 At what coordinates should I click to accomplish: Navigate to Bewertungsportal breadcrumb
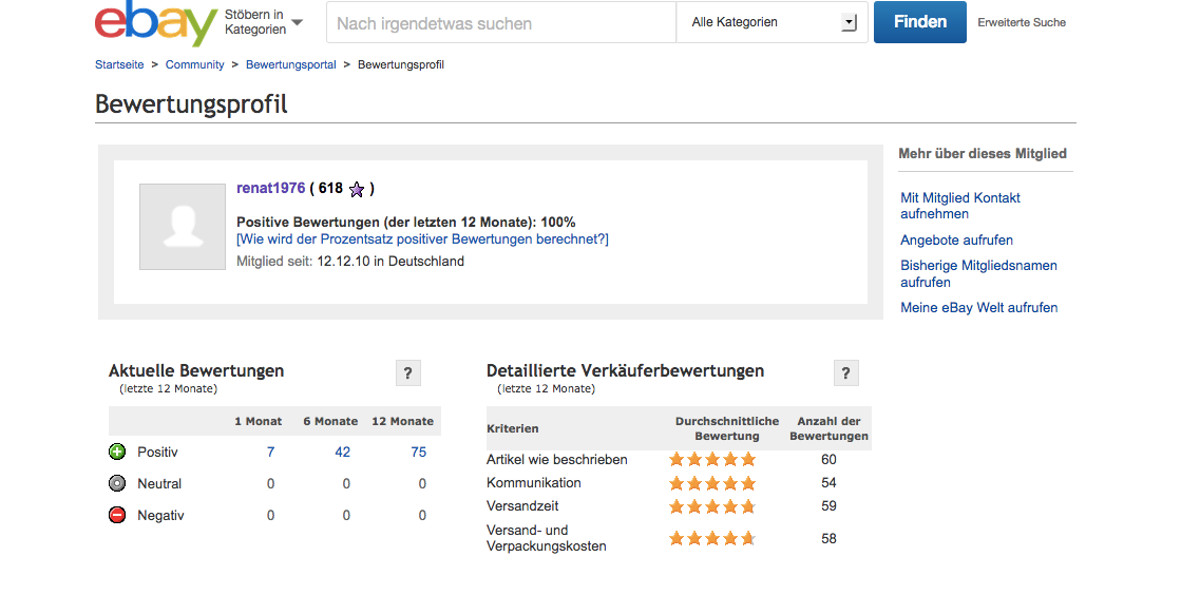pos(291,65)
